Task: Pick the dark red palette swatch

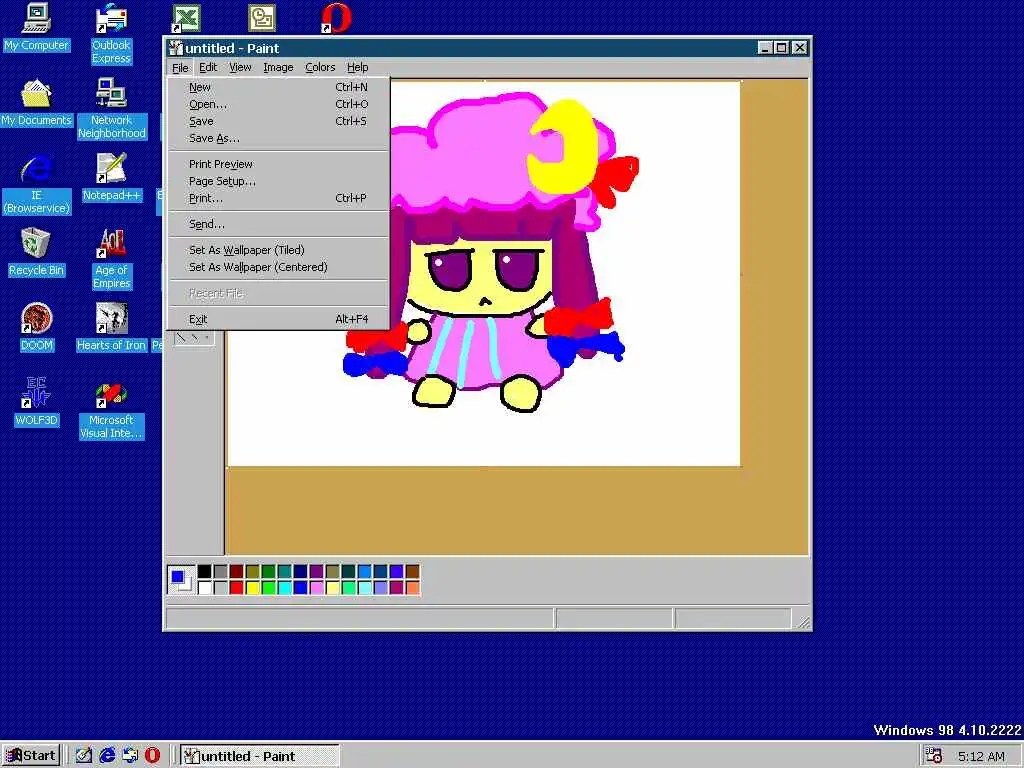Action: point(236,572)
